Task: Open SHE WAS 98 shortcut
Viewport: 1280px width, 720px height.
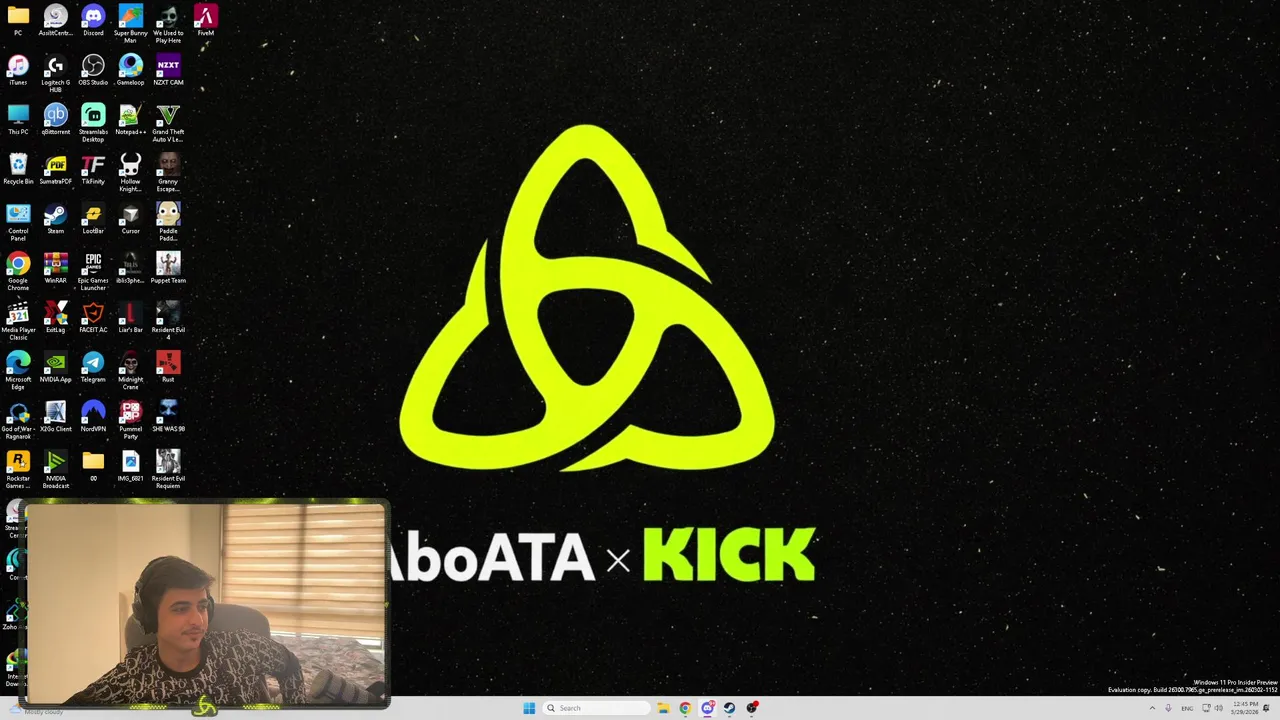Action: (168, 417)
